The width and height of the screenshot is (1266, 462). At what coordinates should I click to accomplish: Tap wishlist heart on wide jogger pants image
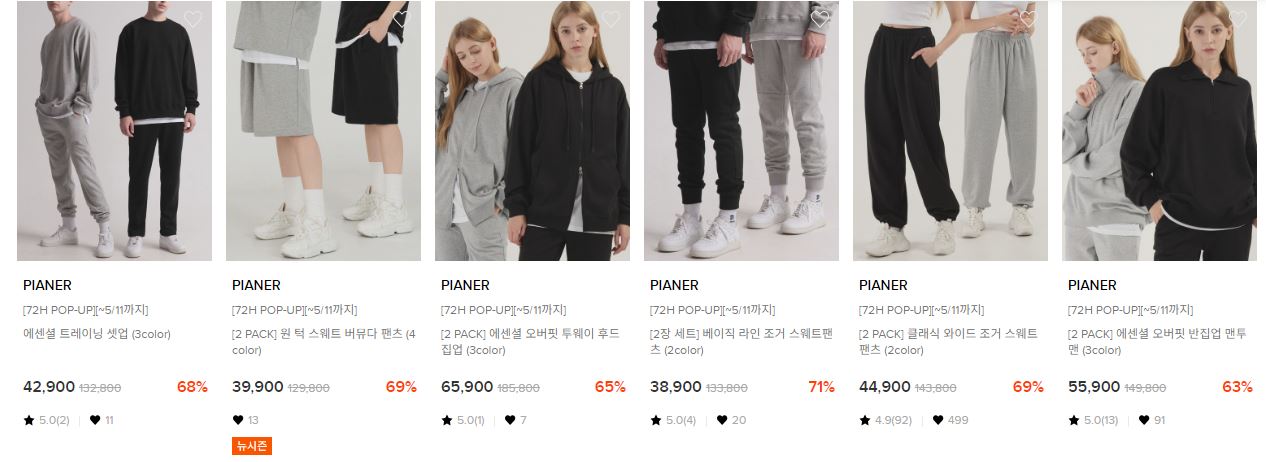tap(1029, 19)
